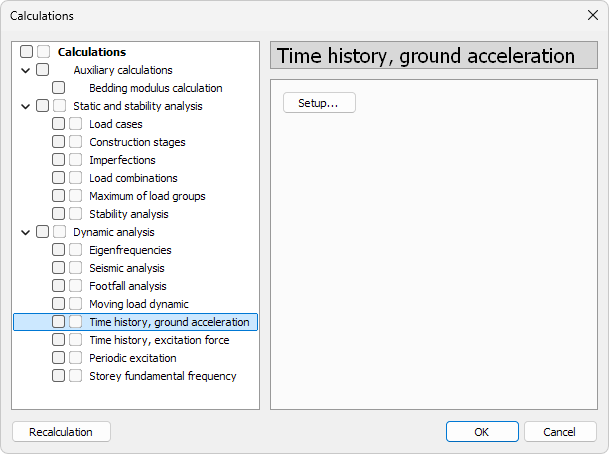This screenshot has height=454, width=609.
Task: Enable the Bedding modulus calculation checkbox
Action: click(x=59, y=87)
